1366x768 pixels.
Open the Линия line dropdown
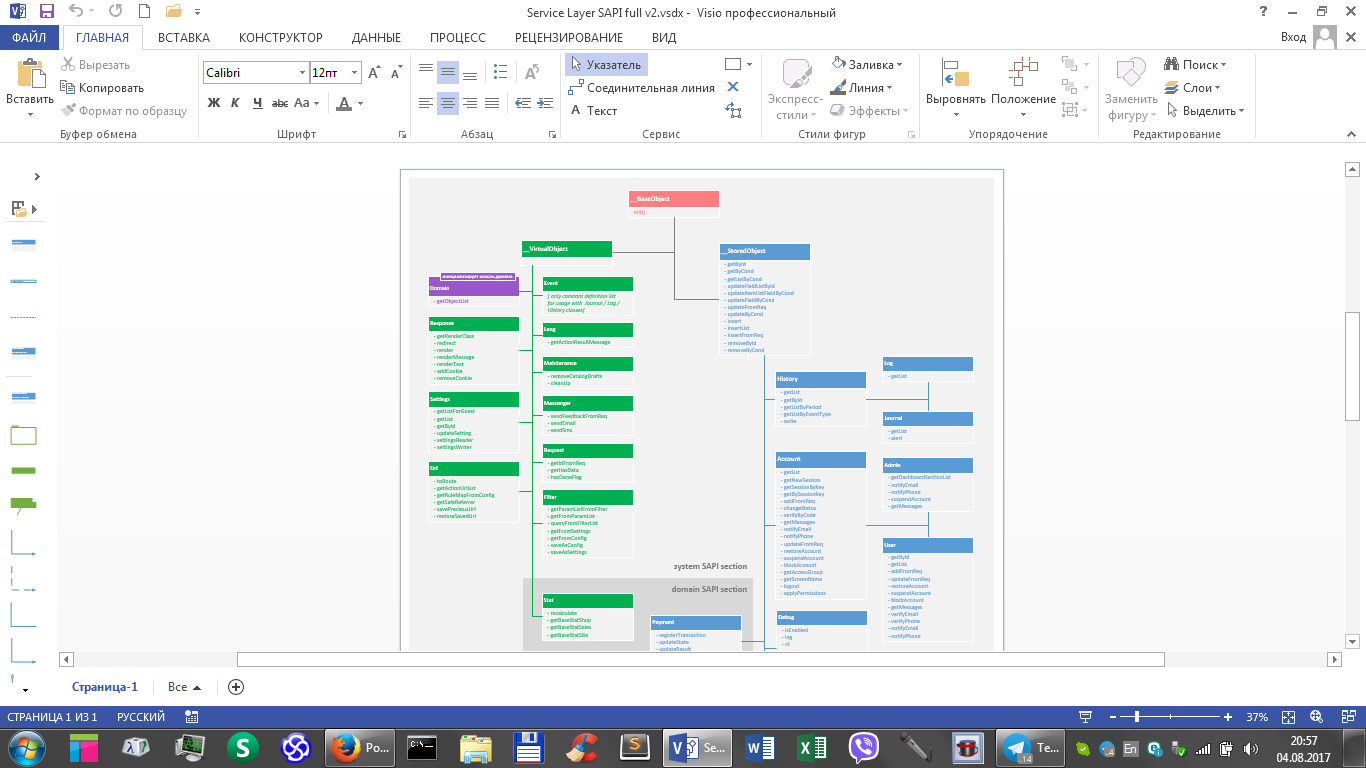862,87
